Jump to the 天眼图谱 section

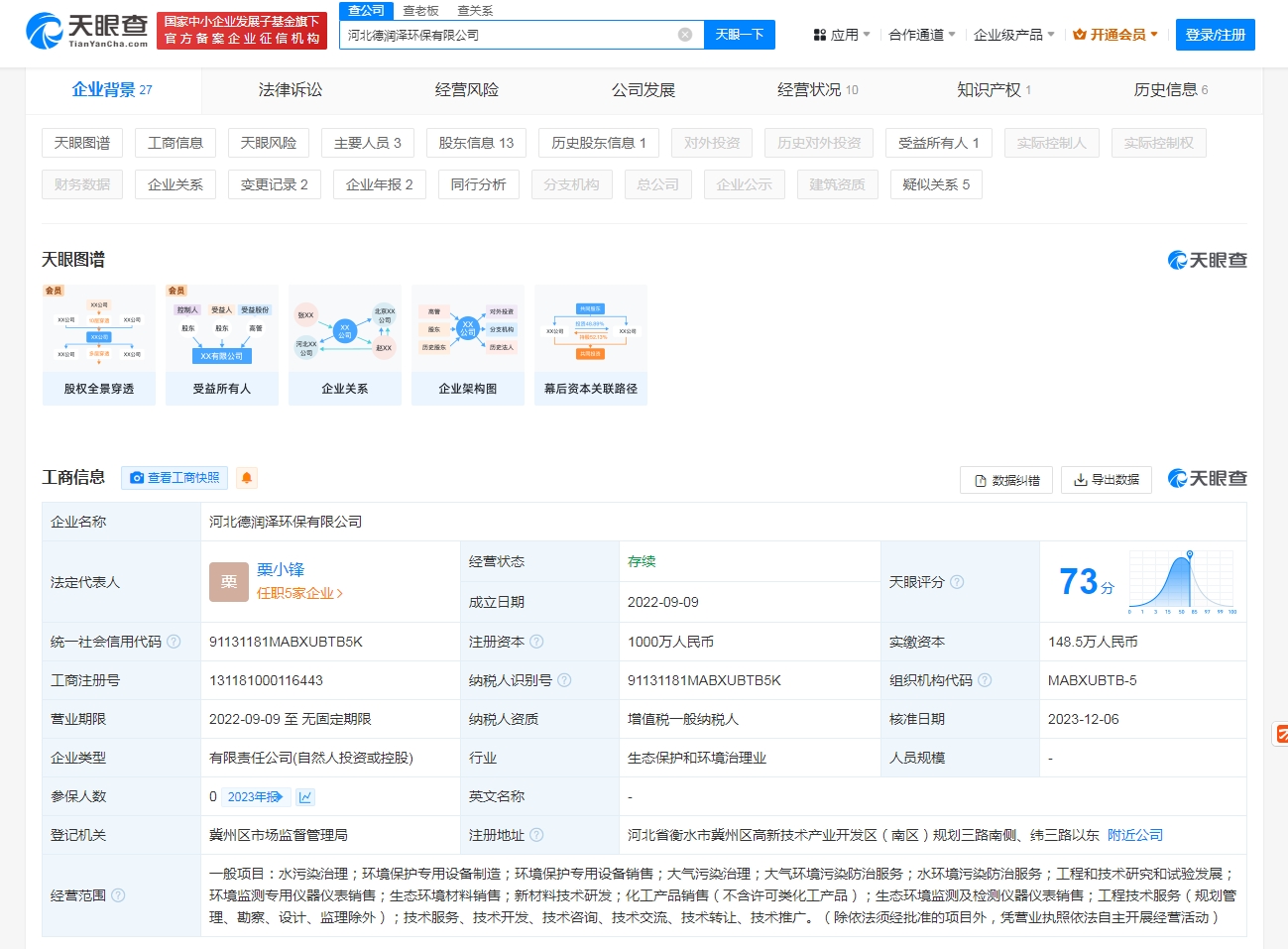tap(82, 143)
